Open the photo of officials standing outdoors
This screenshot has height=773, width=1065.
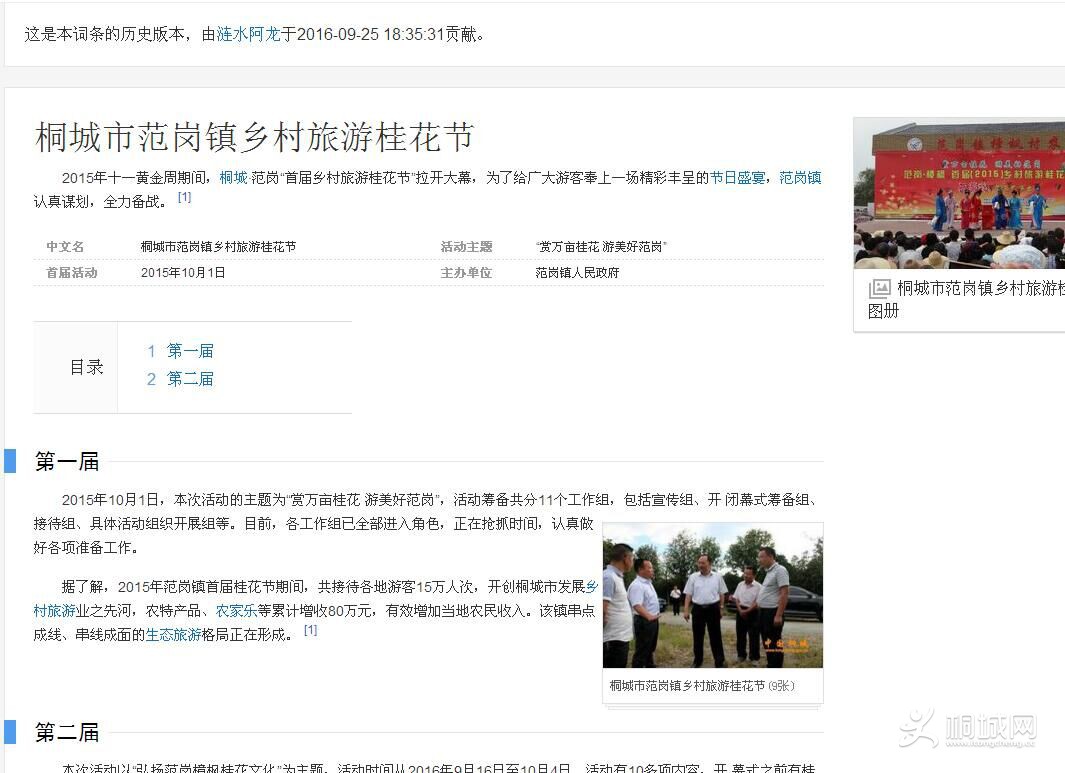pyautogui.click(x=712, y=596)
